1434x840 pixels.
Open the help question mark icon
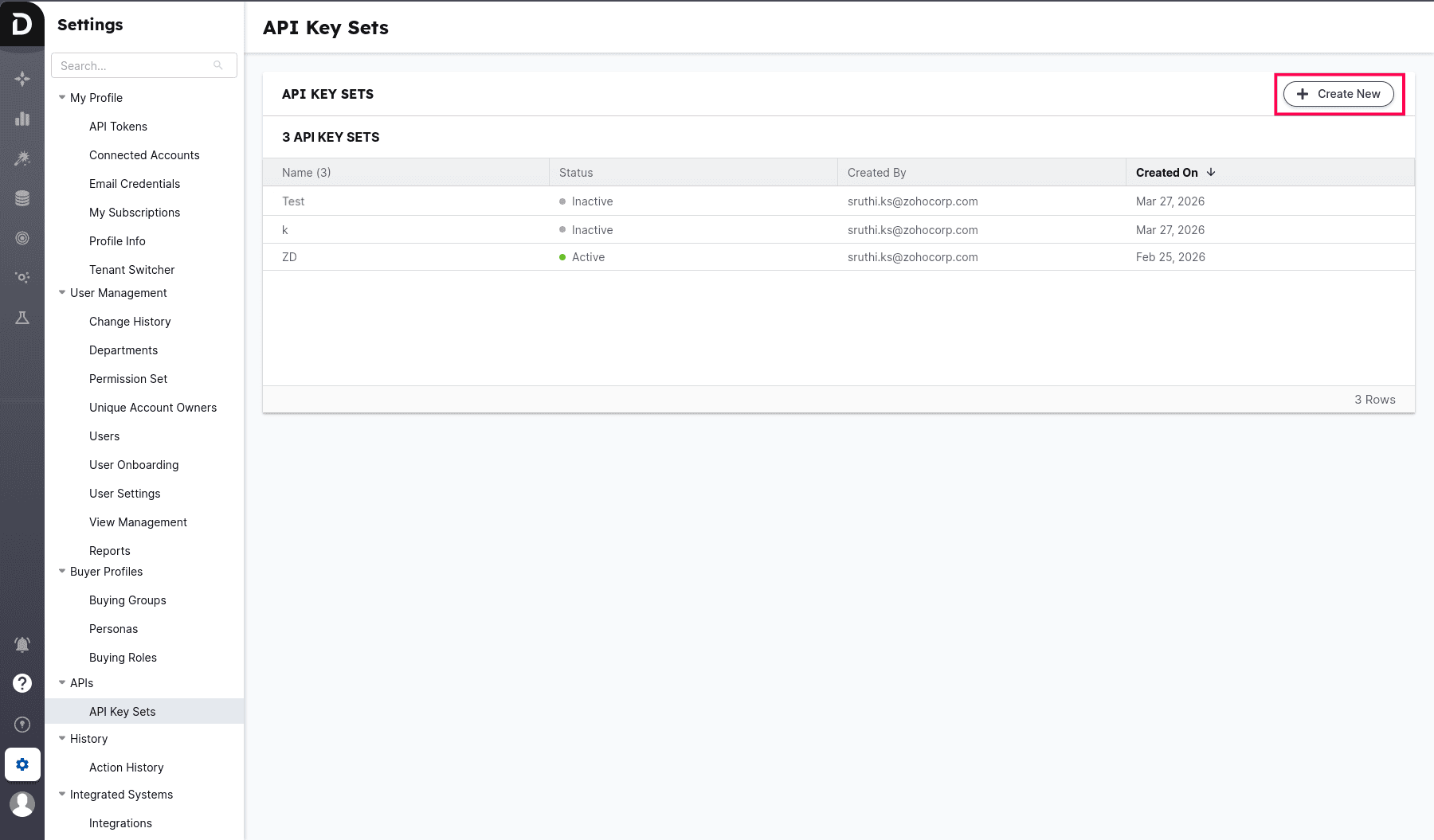(x=22, y=683)
